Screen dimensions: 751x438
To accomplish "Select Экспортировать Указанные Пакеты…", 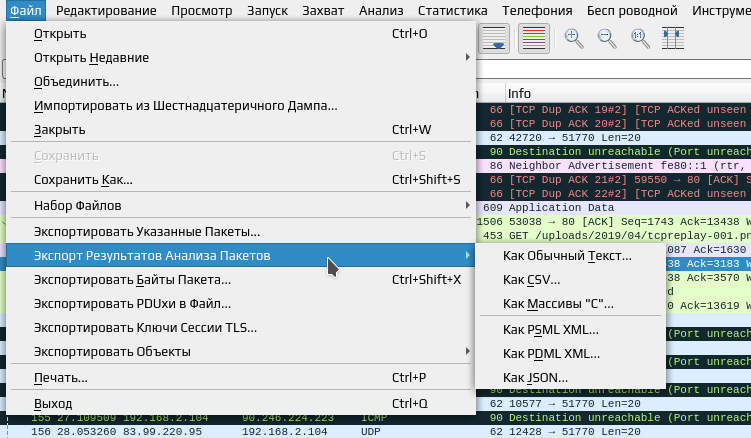I will click(x=241, y=231).
